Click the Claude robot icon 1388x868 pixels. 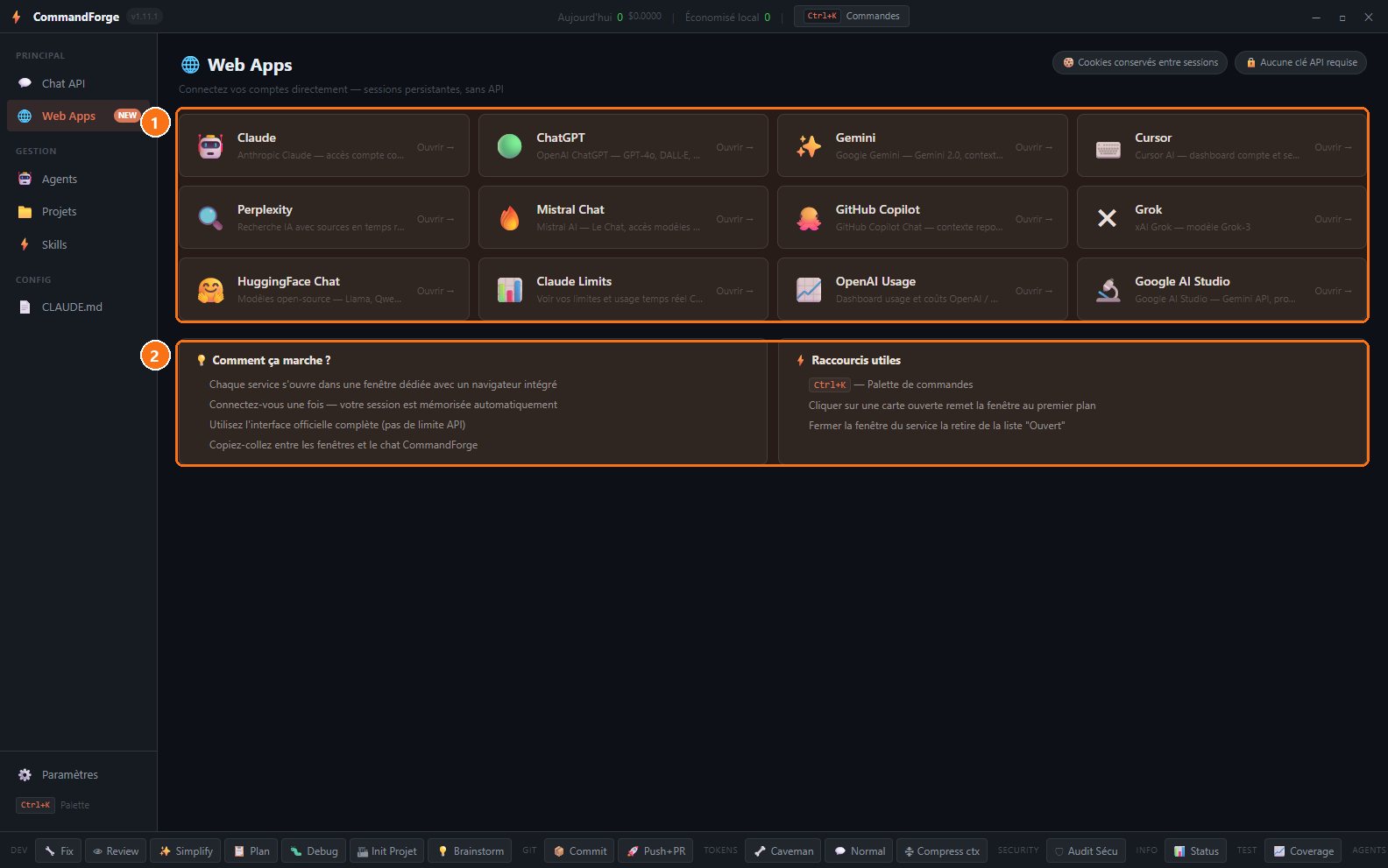(210, 146)
